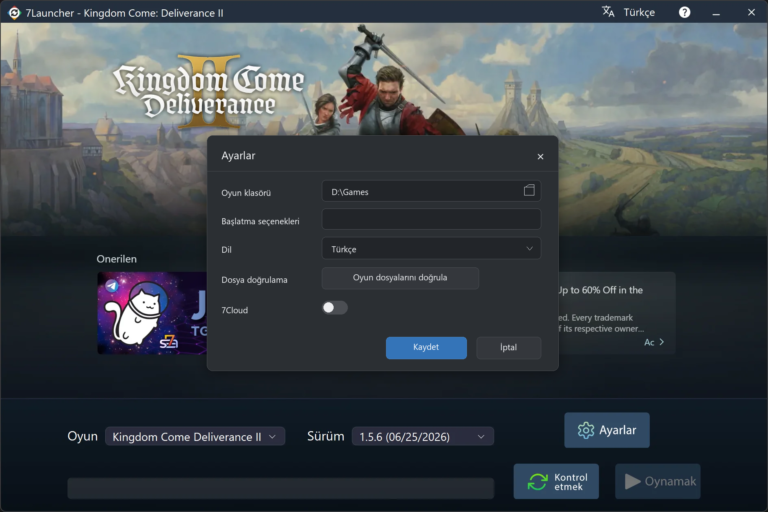Click the Telegram icon on cat banner

tap(112, 286)
